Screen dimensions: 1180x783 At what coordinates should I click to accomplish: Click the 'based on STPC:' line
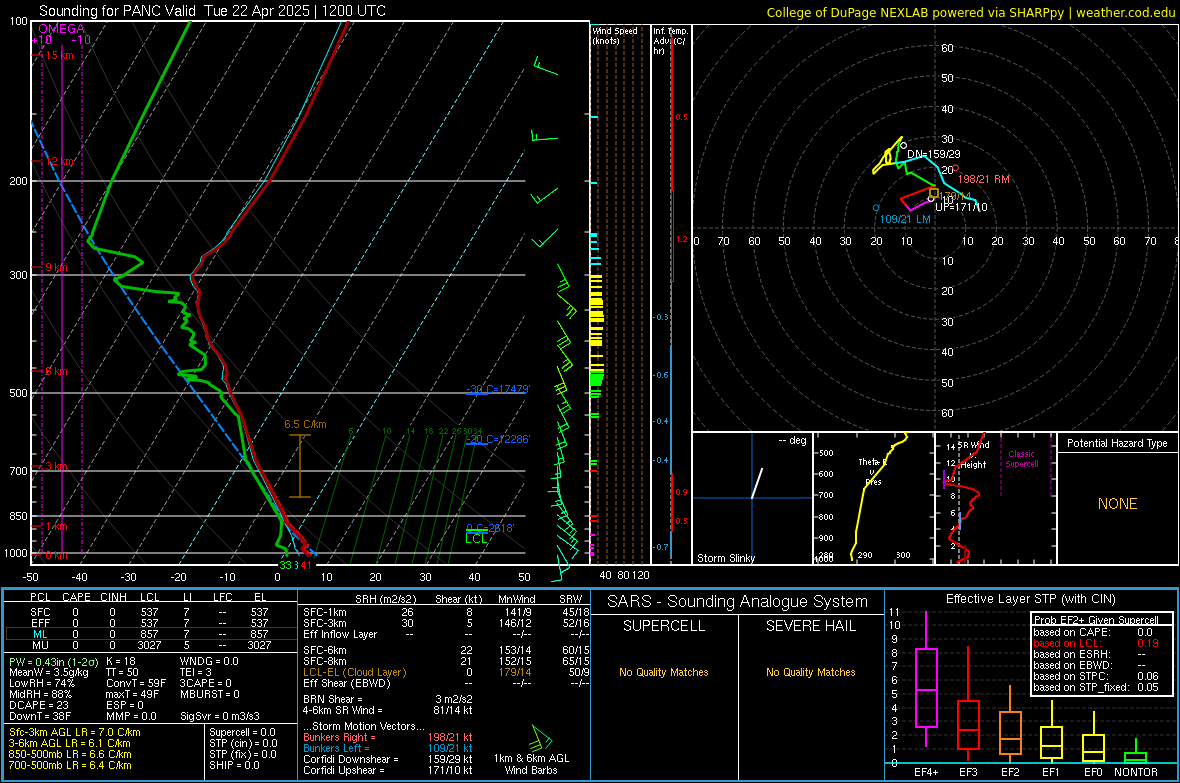(x=1096, y=676)
